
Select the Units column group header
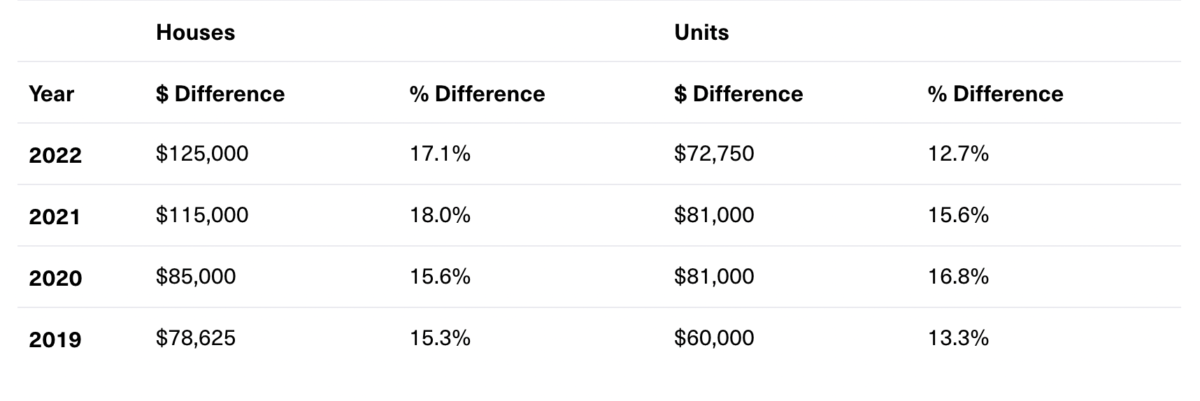coord(701,33)
